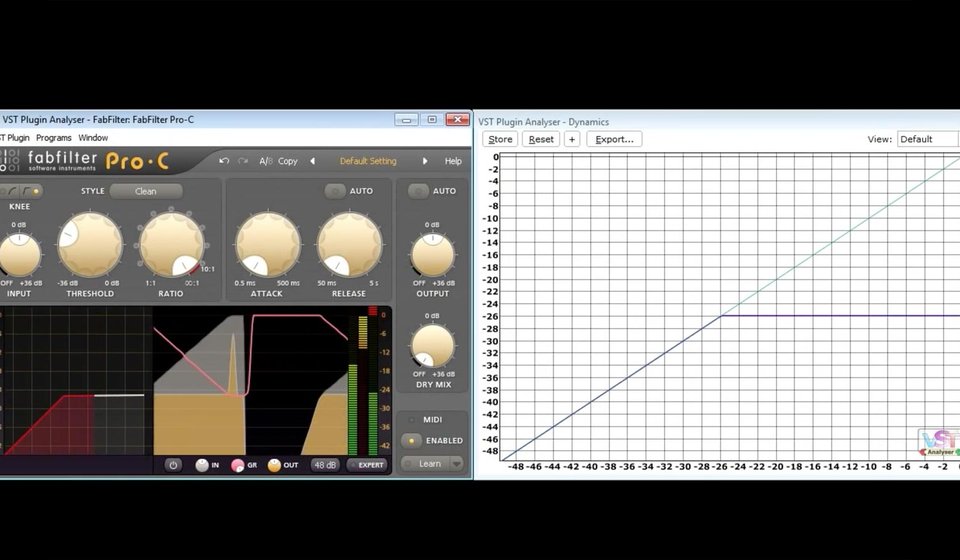Open the Window menu
The width and height of the screenshot is (960, 560).
pyautogui.click(x=93, y=138)
